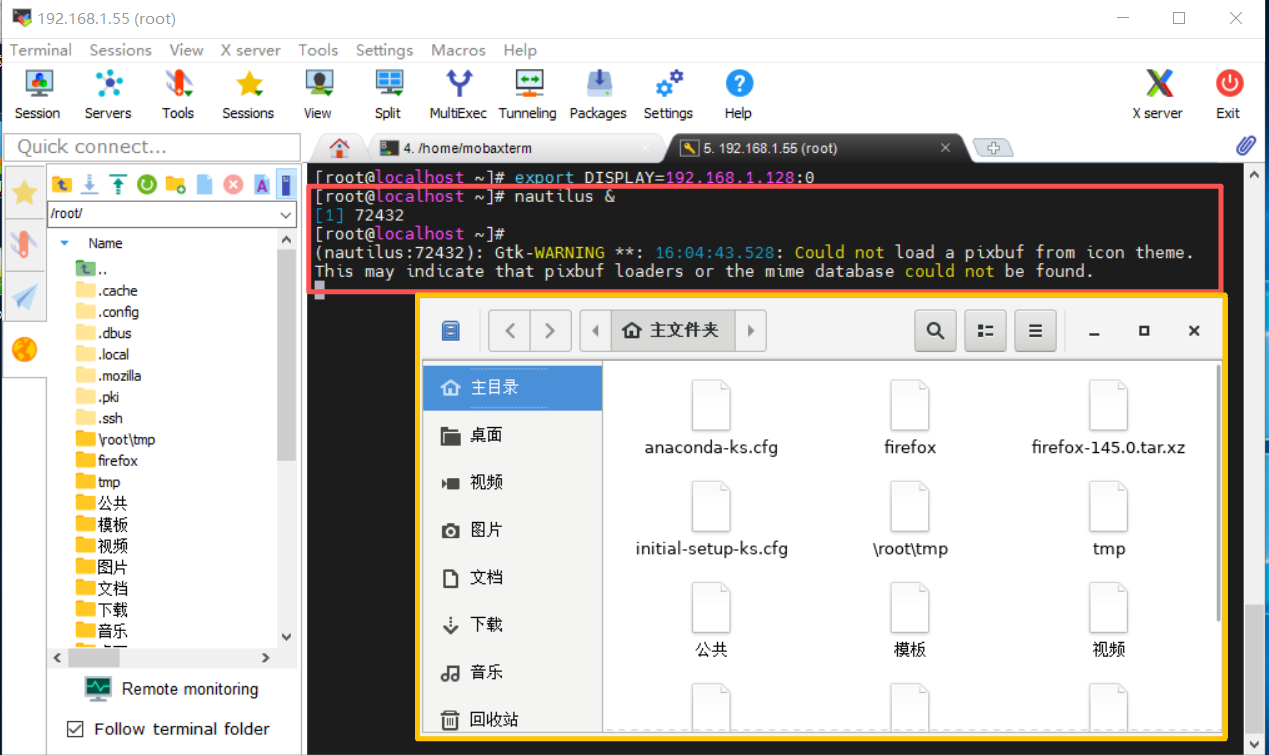The height and width of the screenshot is (755, 1269).
Task: Toggle Follow terminal folder checkbox
Action: coord(75,729)
